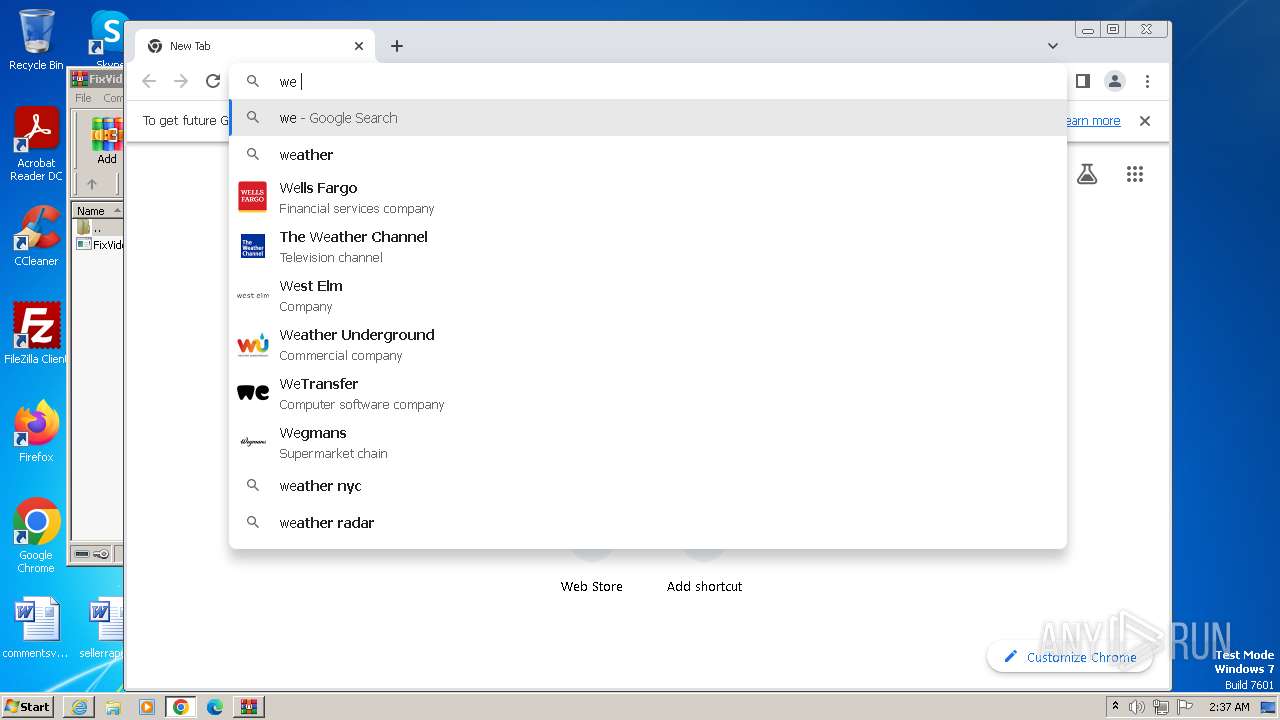Image resolution: width=1280 pixels, height=720 pixels.
Task: Go forward in Chrome navigation
Action: 181,81
